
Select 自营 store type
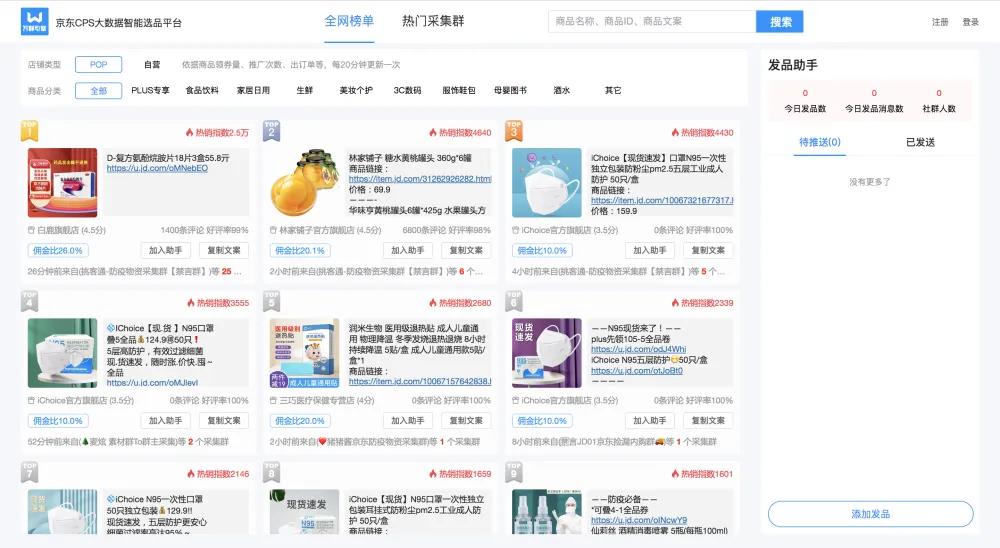[152, 64]
